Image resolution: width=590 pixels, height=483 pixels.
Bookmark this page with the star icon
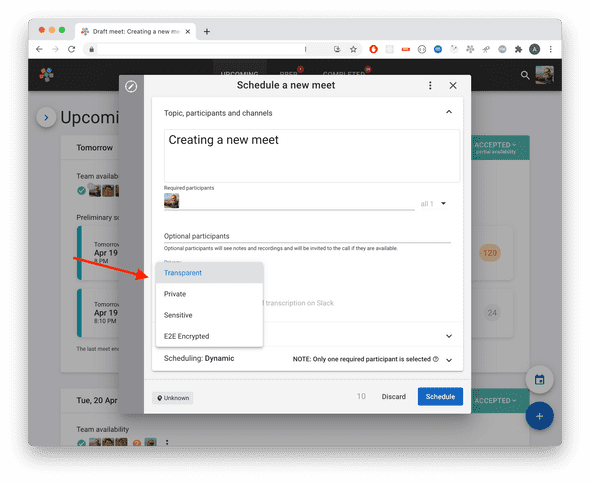point(353,49)
